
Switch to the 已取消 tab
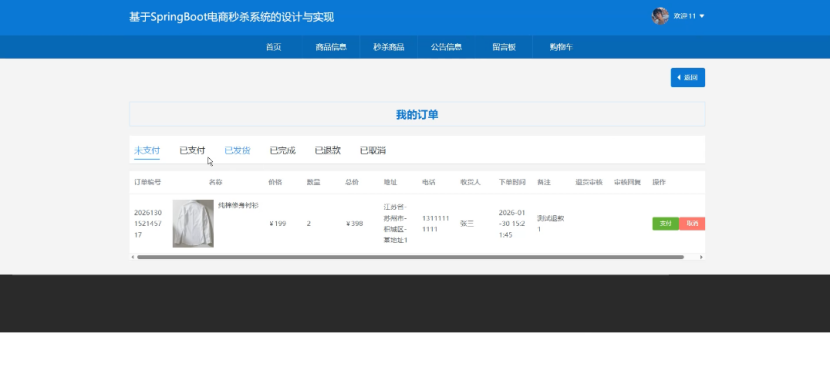point(373,150)
